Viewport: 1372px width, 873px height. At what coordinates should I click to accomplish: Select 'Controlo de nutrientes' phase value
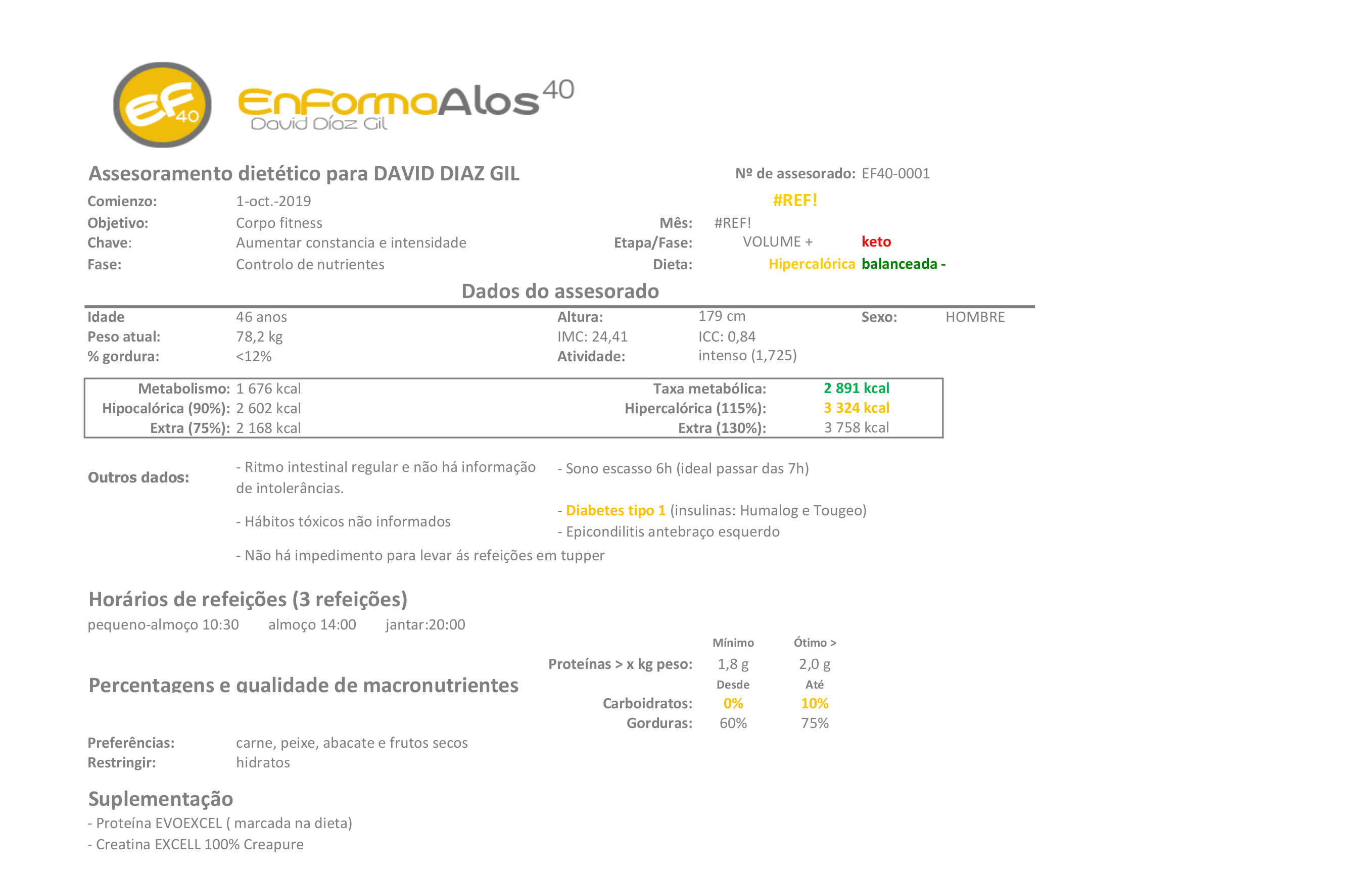(x=310, y=264)
